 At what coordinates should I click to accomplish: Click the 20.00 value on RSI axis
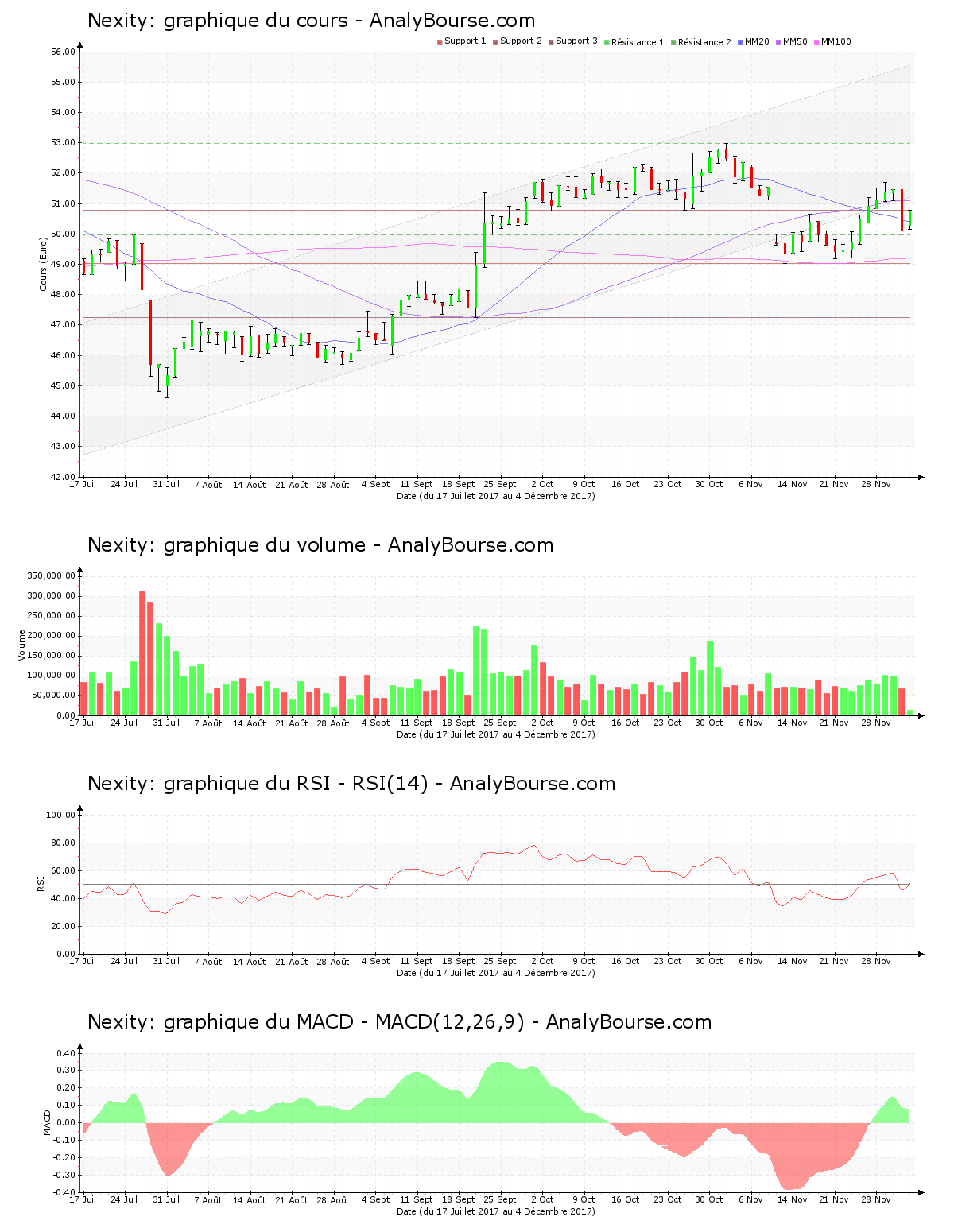tap(63, 926)
